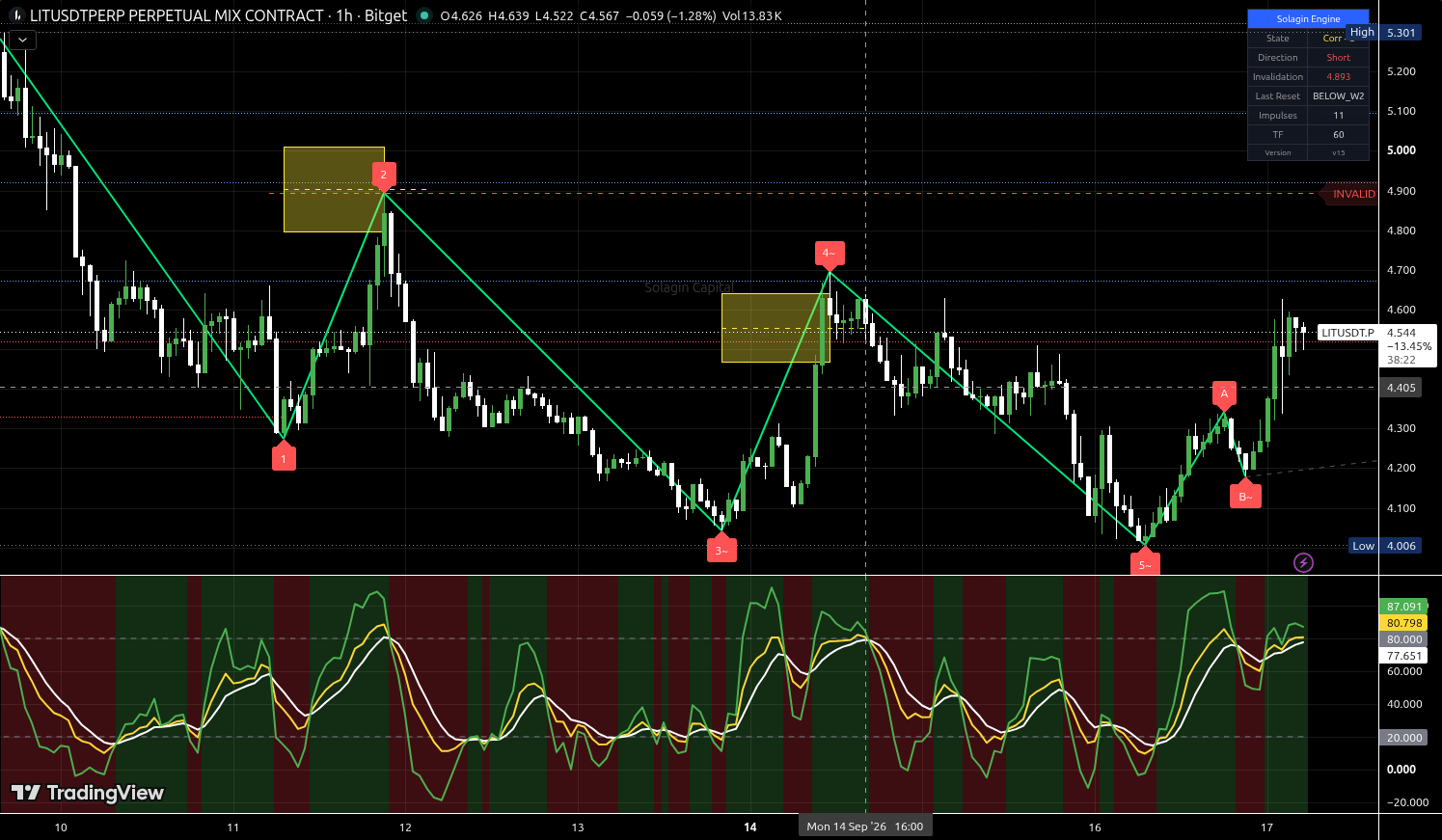Select the wave 4~ label marker

coord(829,254)
